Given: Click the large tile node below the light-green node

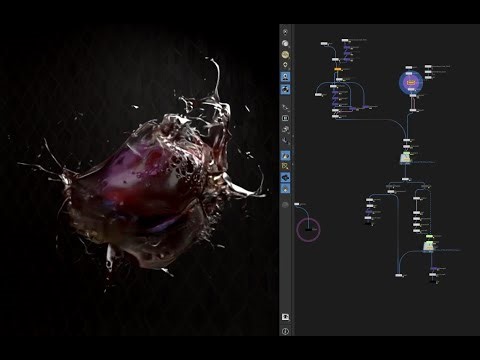Looking at the screenshot, I should [428, 247].
